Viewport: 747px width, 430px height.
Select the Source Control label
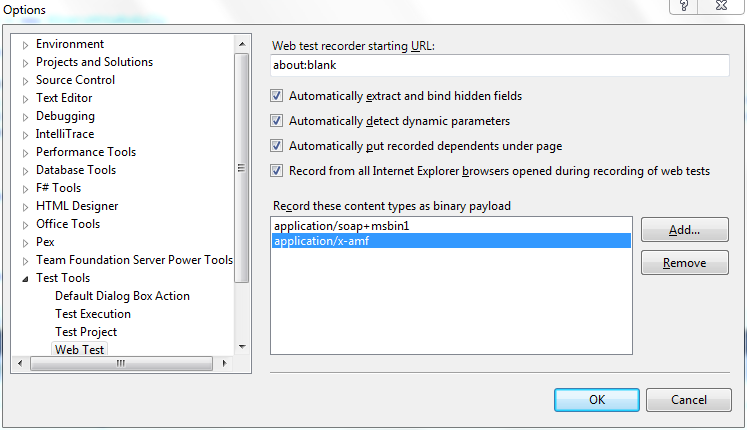pos(75,80)
